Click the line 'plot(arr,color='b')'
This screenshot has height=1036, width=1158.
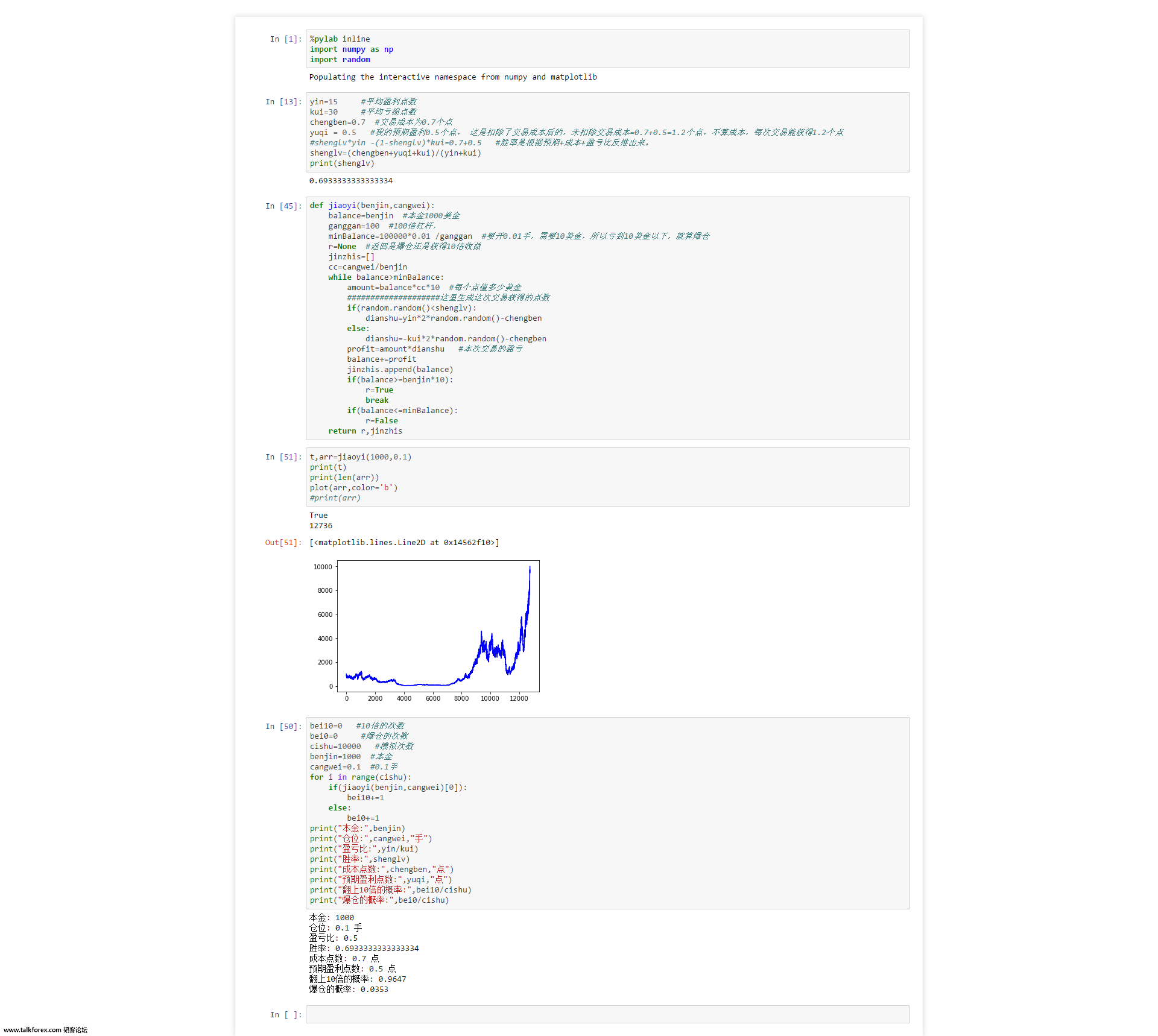pyautogui.click(x=354, y=488)
